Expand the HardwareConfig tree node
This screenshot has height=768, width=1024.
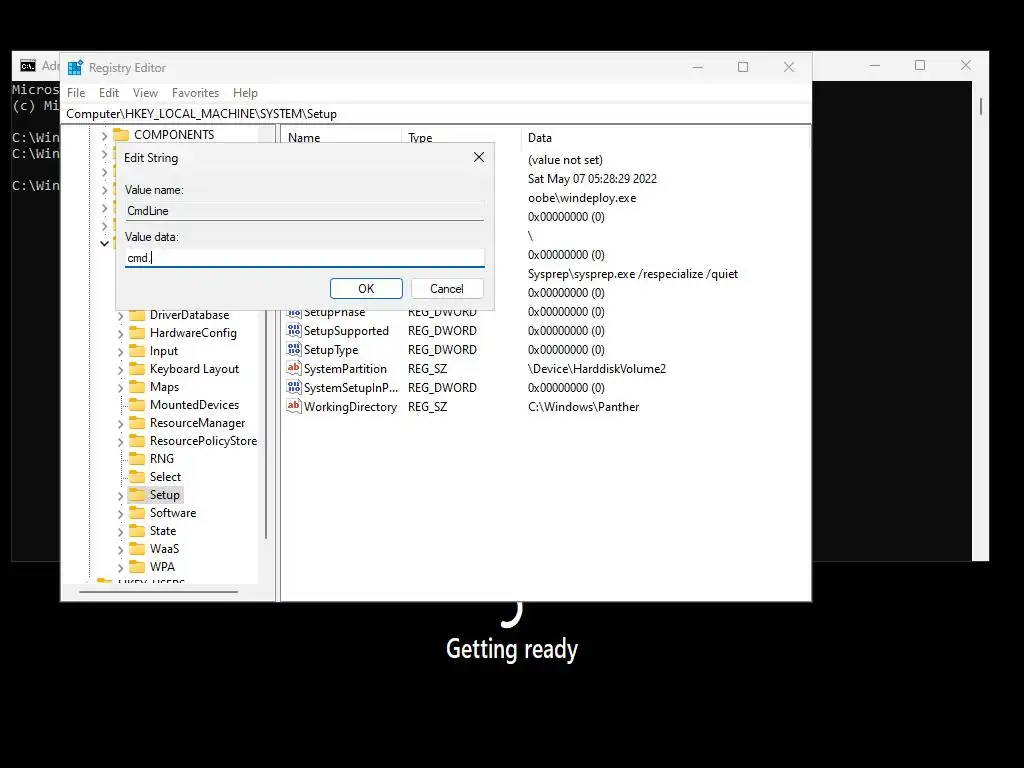pyautogui.click(x=120, y=334)
